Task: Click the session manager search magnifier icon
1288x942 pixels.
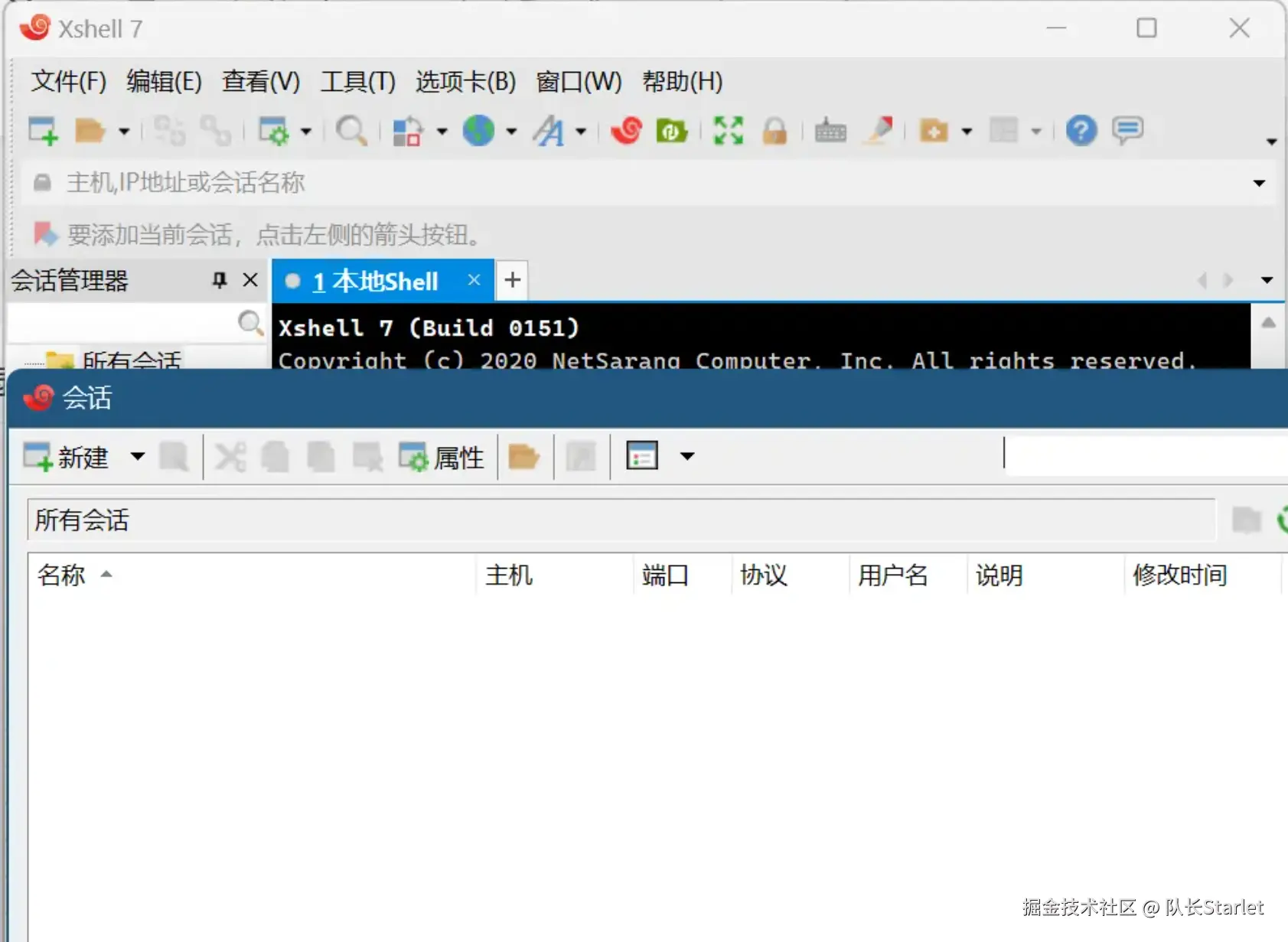Action: (x=250, y=323)
